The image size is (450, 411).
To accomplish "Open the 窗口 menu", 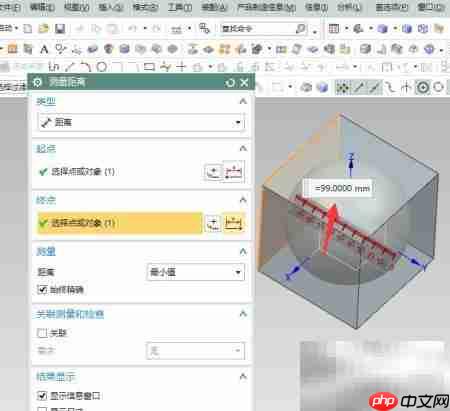I will (x=431, y=7).
